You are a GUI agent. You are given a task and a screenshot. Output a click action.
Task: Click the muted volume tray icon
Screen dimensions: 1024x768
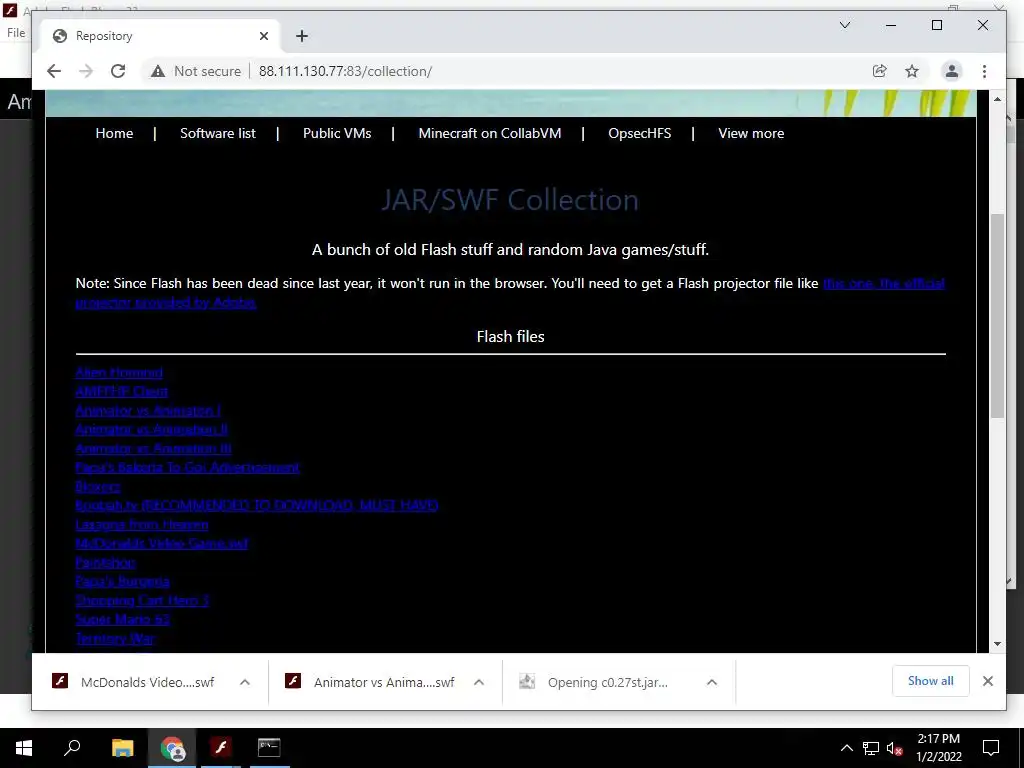click(895, 748)
